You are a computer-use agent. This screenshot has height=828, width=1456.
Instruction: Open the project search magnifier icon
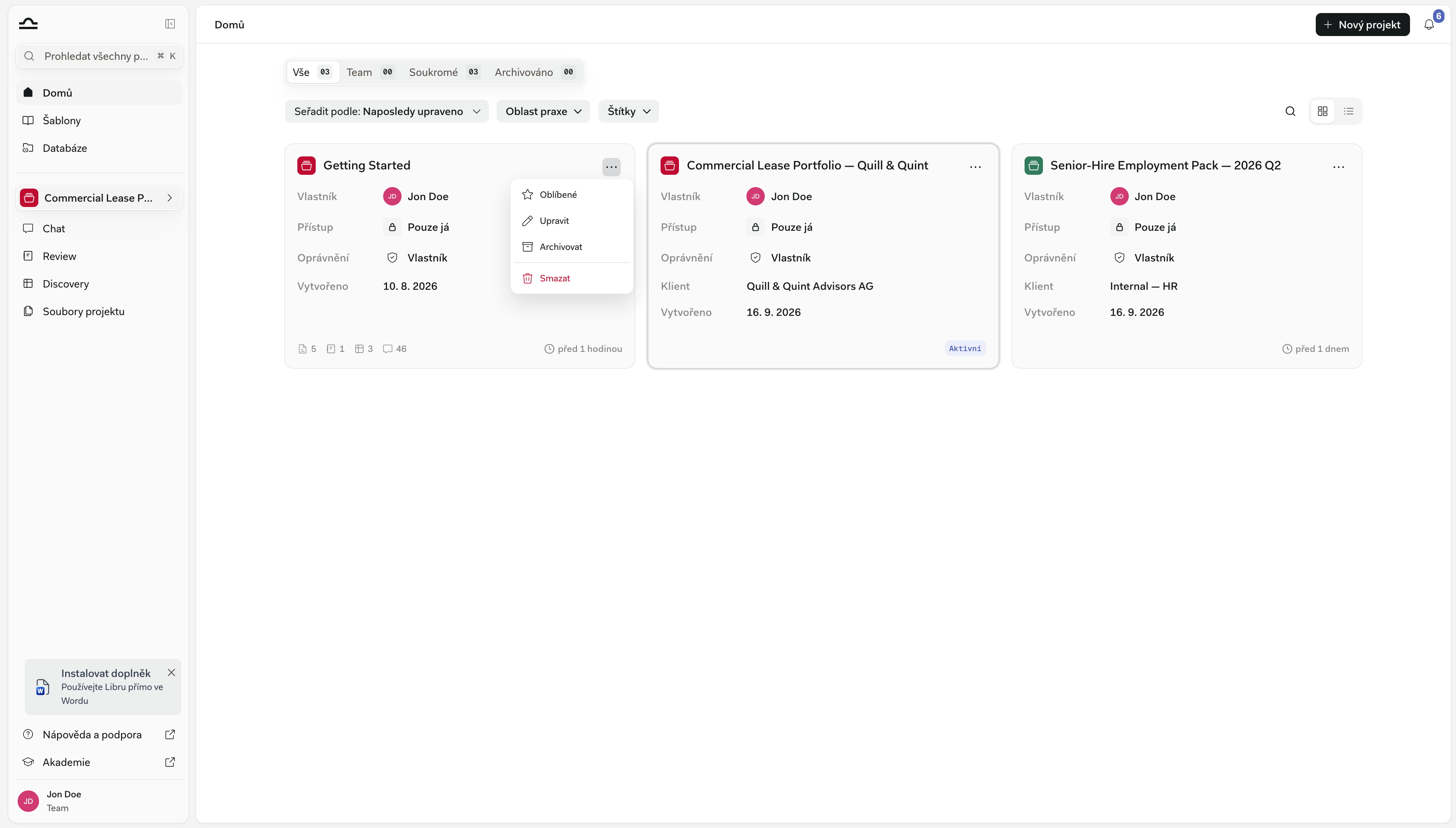[1290, 112]
